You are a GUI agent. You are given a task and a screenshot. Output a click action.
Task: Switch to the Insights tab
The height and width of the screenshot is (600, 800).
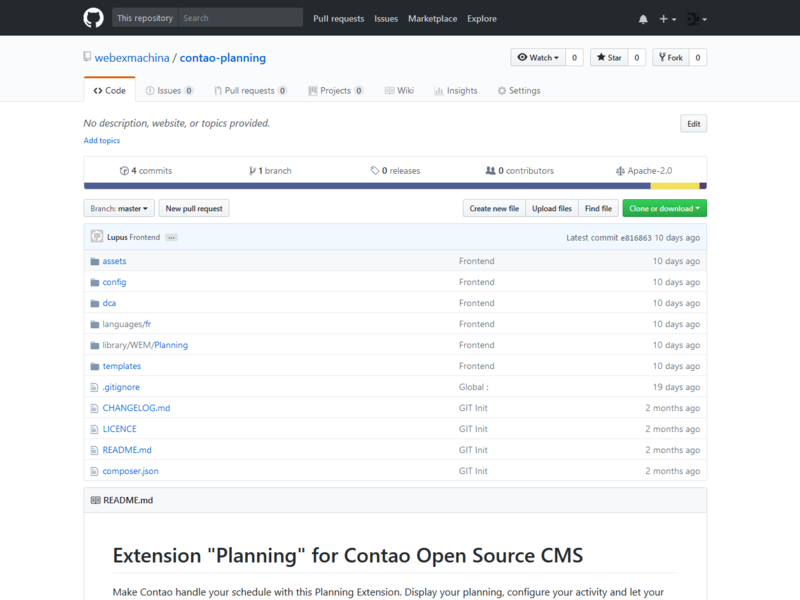pyautogui.click(x=456, y=90)
